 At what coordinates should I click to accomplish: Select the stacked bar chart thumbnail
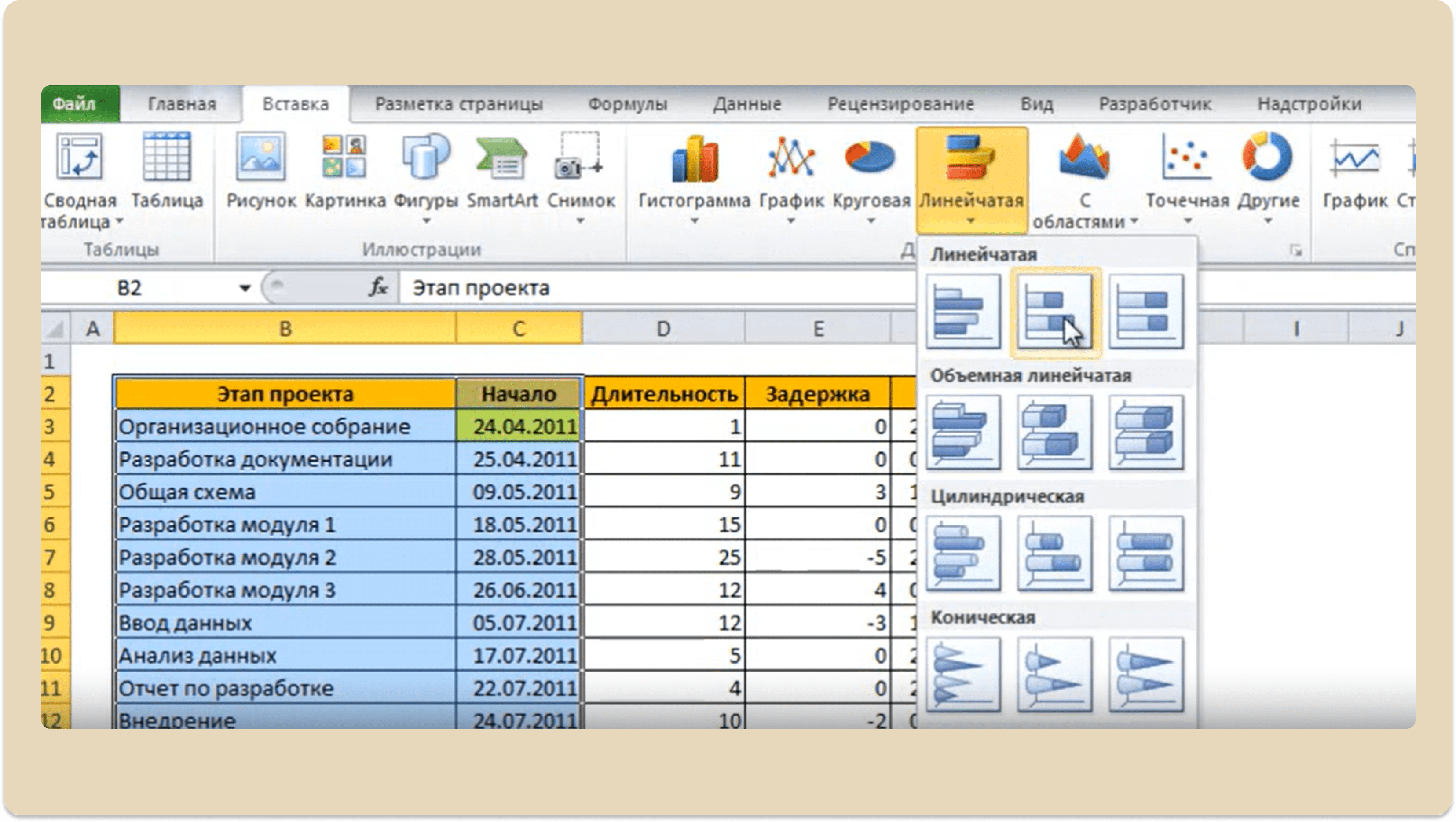(x=1054, y=312)
